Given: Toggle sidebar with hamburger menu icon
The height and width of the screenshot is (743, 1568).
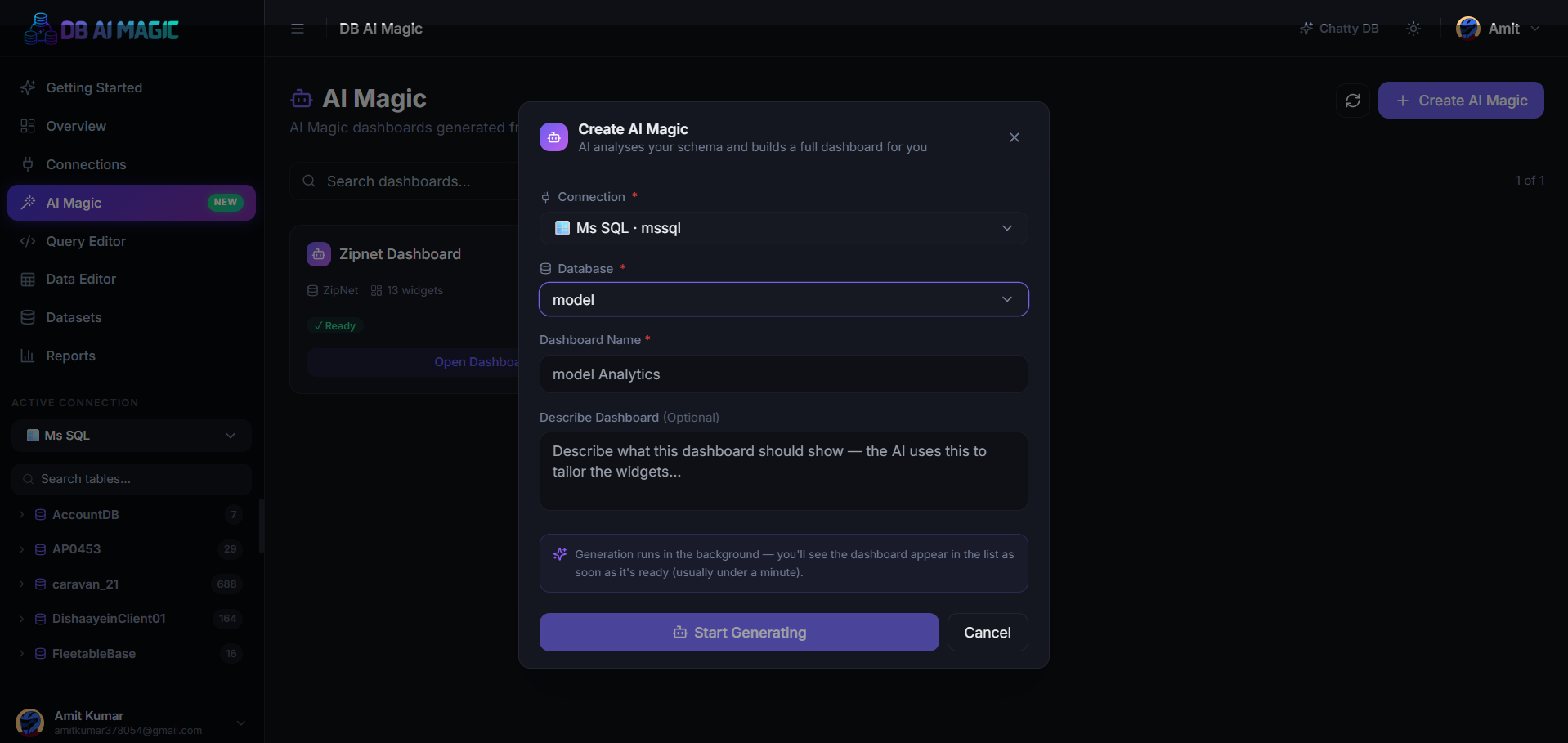Looking at the screenshot, I should (298, 29).
